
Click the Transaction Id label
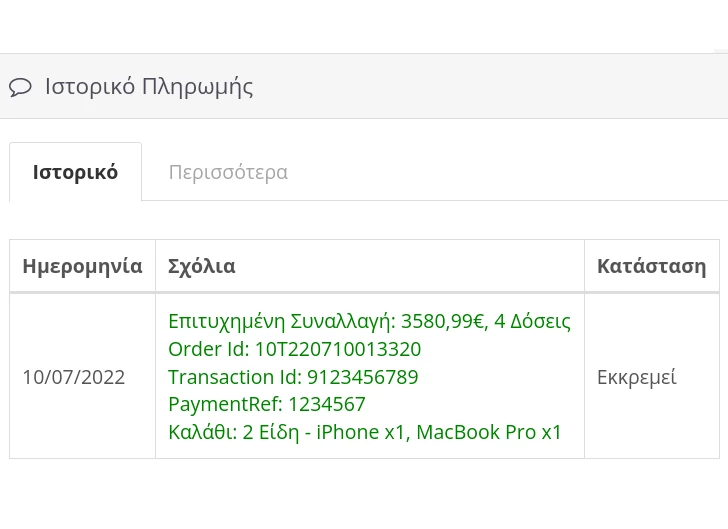(234, 377)
